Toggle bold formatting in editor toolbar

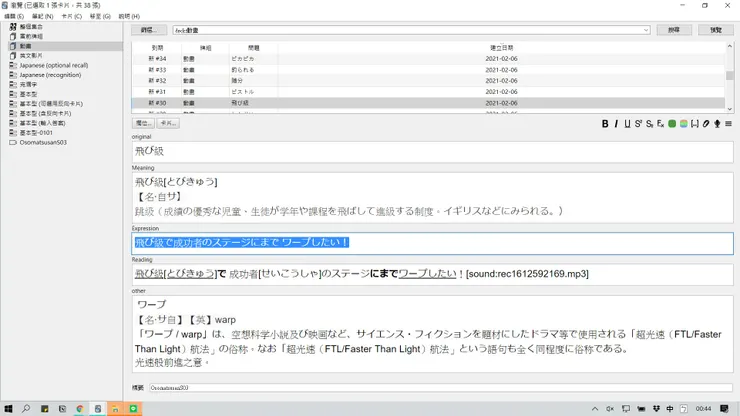tap(605, 124)
